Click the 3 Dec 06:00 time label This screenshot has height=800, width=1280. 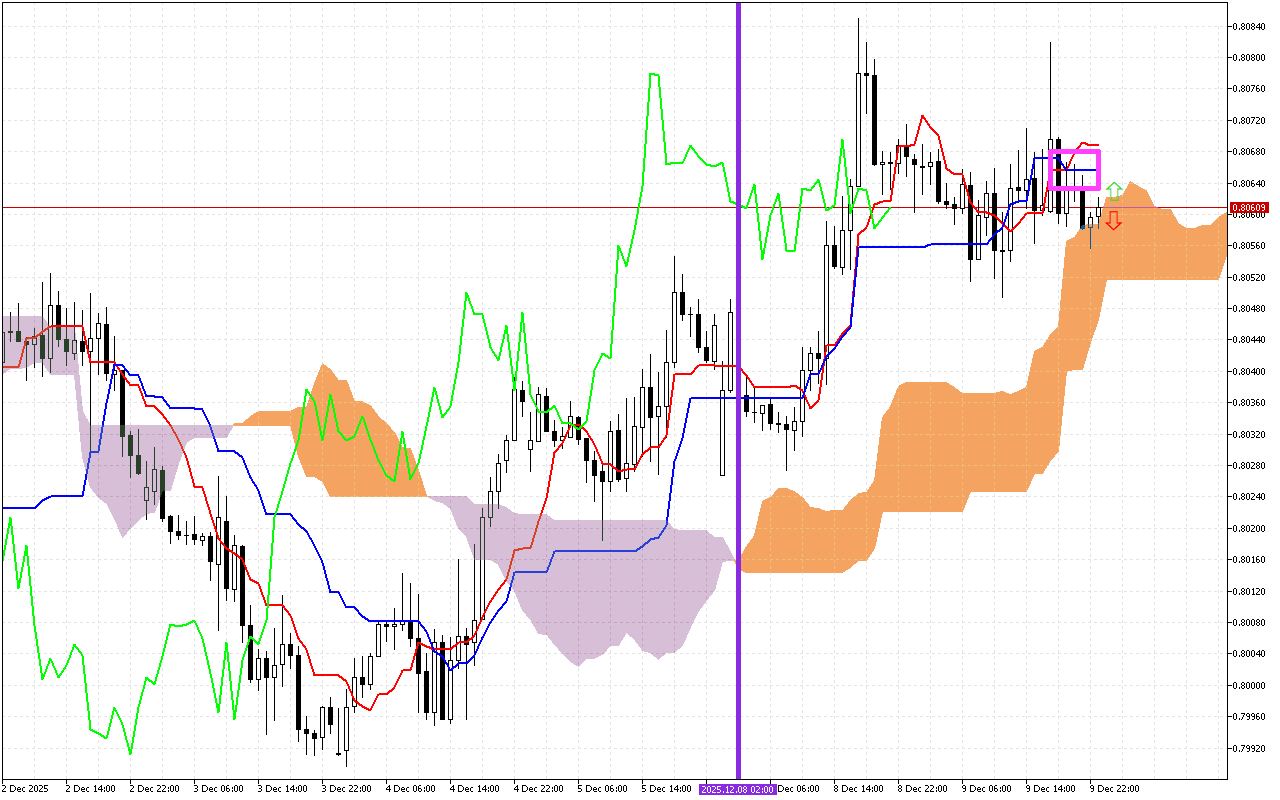[218, 788]
